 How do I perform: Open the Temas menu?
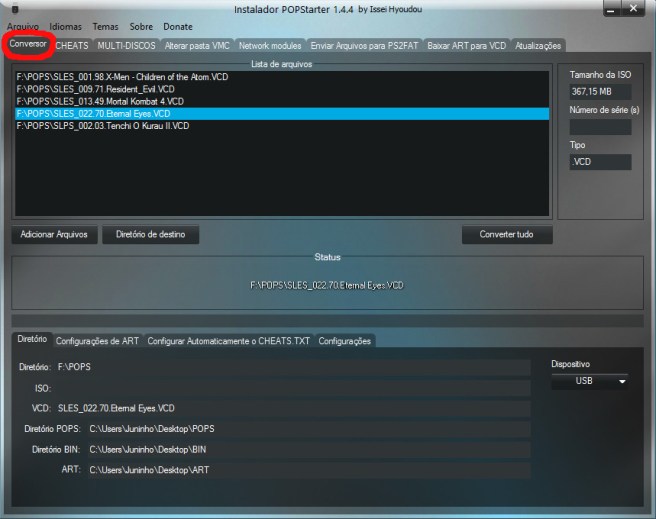106,27
